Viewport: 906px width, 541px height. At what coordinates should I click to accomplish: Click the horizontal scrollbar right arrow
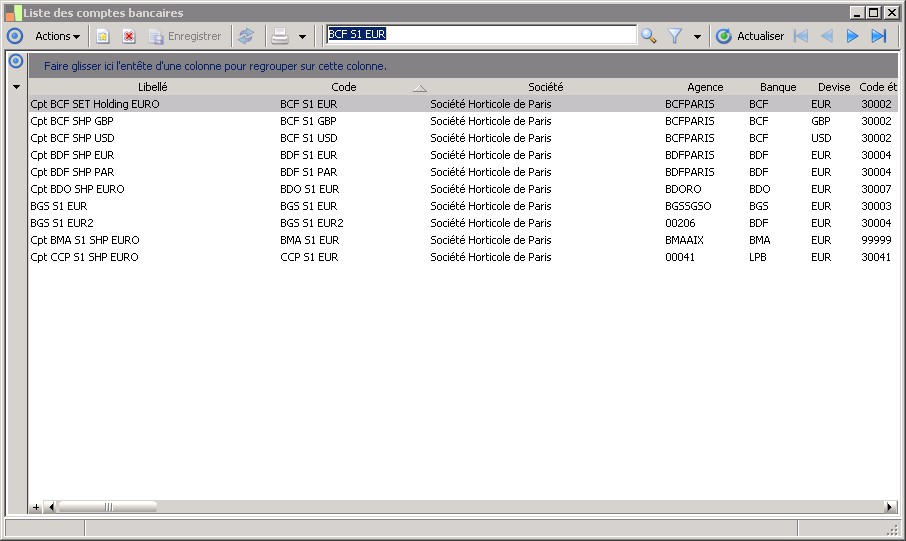[x=890, y=507]
